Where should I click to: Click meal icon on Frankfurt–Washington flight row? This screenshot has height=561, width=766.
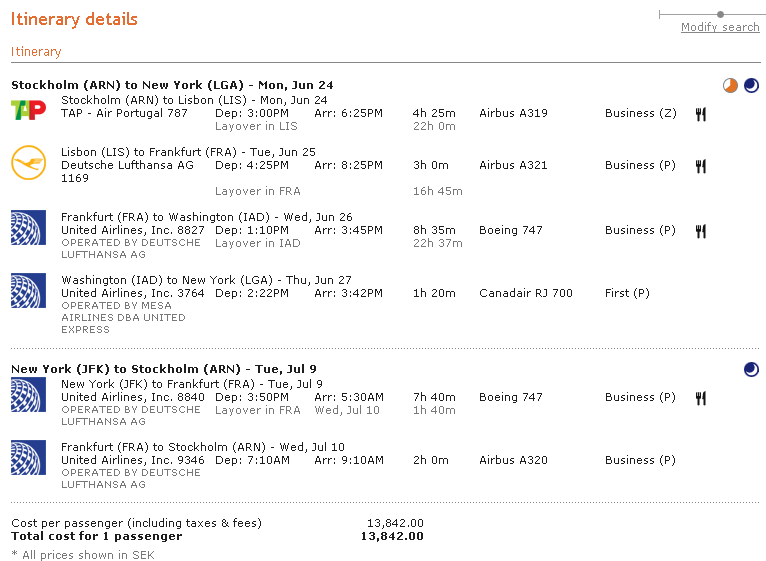coord(701,231)
